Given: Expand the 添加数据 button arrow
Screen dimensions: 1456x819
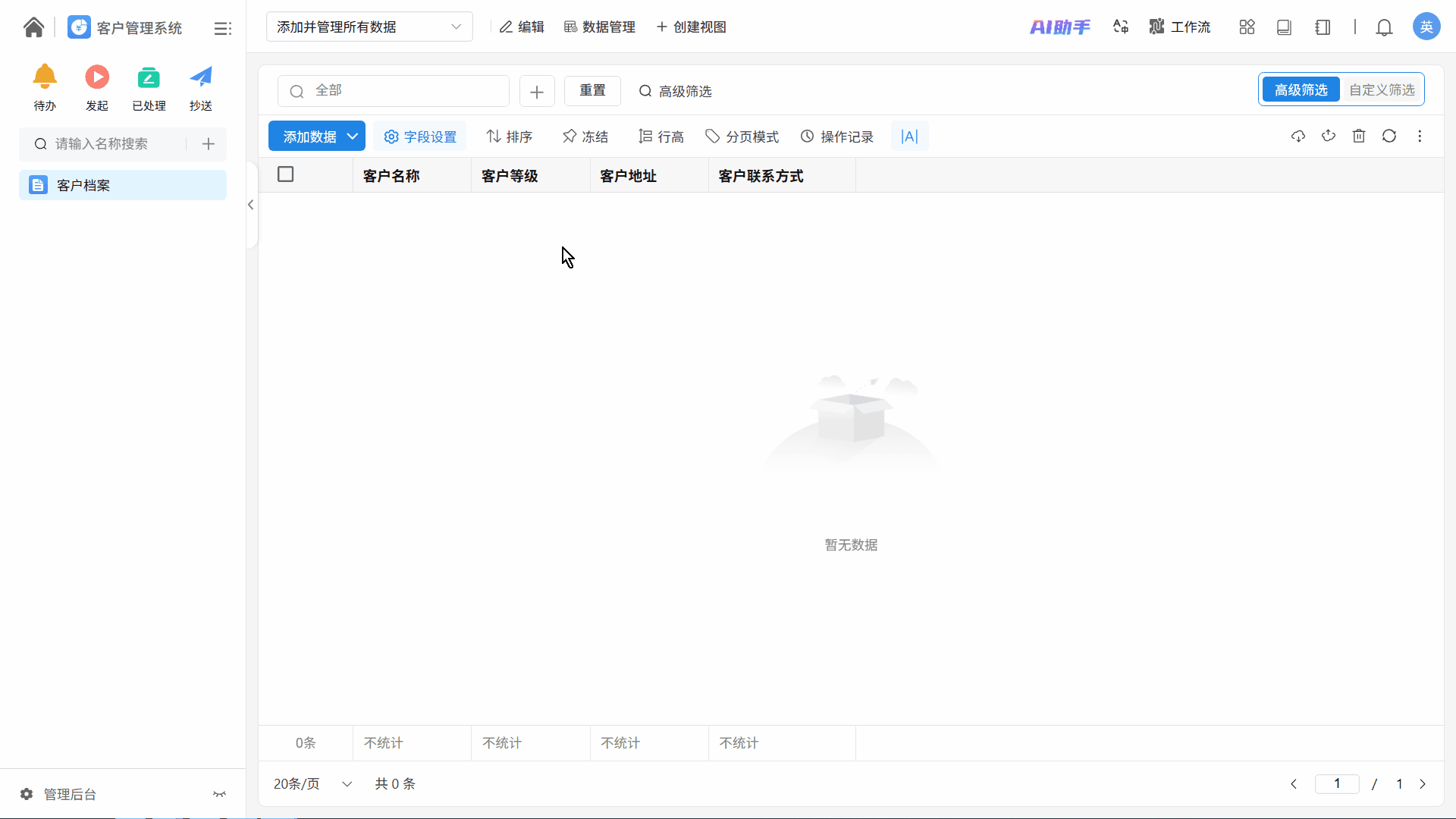Looking at the screenshot, I should (x=353, y=136).
